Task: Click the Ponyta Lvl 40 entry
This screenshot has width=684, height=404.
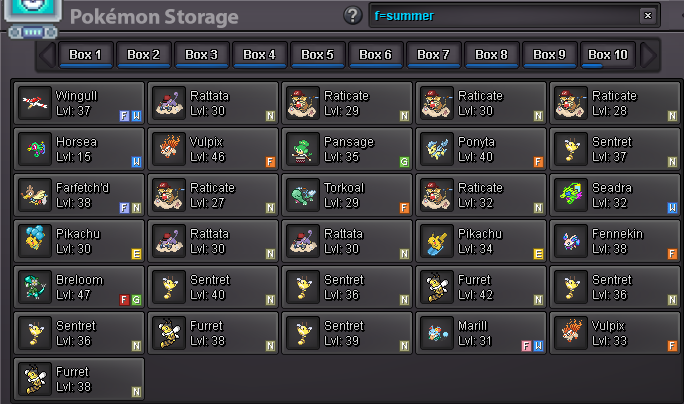Action: click(x=481, y=149)
